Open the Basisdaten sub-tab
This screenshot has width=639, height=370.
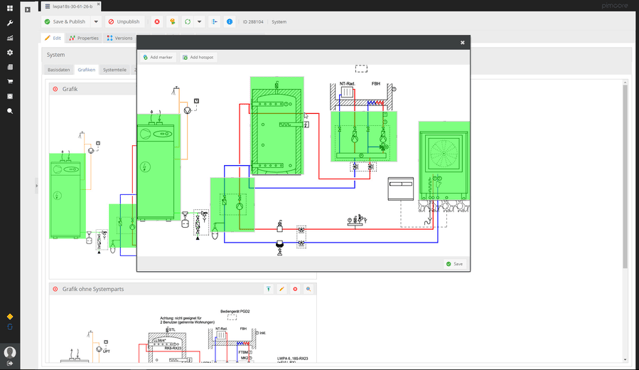coord(59,70)
